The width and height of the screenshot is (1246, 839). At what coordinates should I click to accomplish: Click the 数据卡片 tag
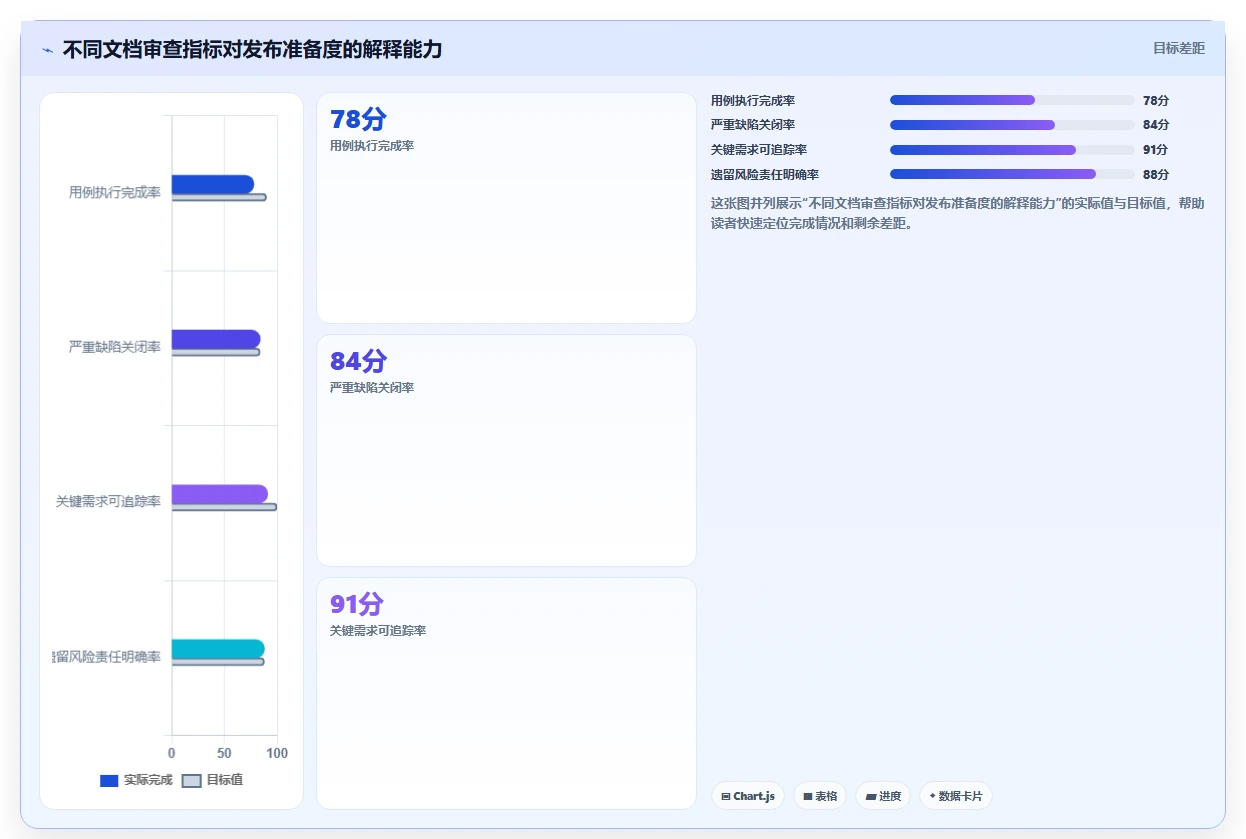click(x=956, y=796)
